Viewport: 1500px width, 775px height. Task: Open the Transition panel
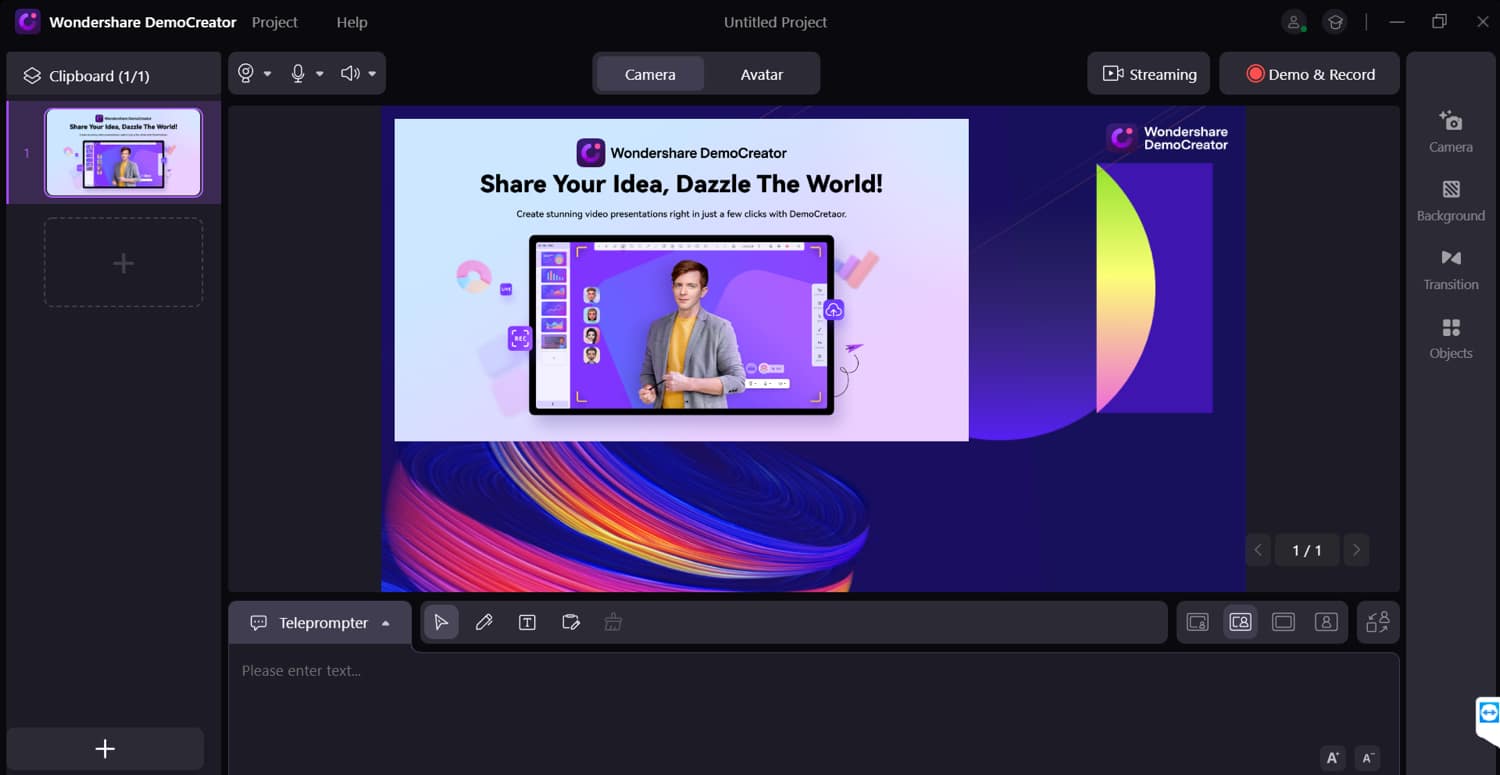coord(1451,270)
